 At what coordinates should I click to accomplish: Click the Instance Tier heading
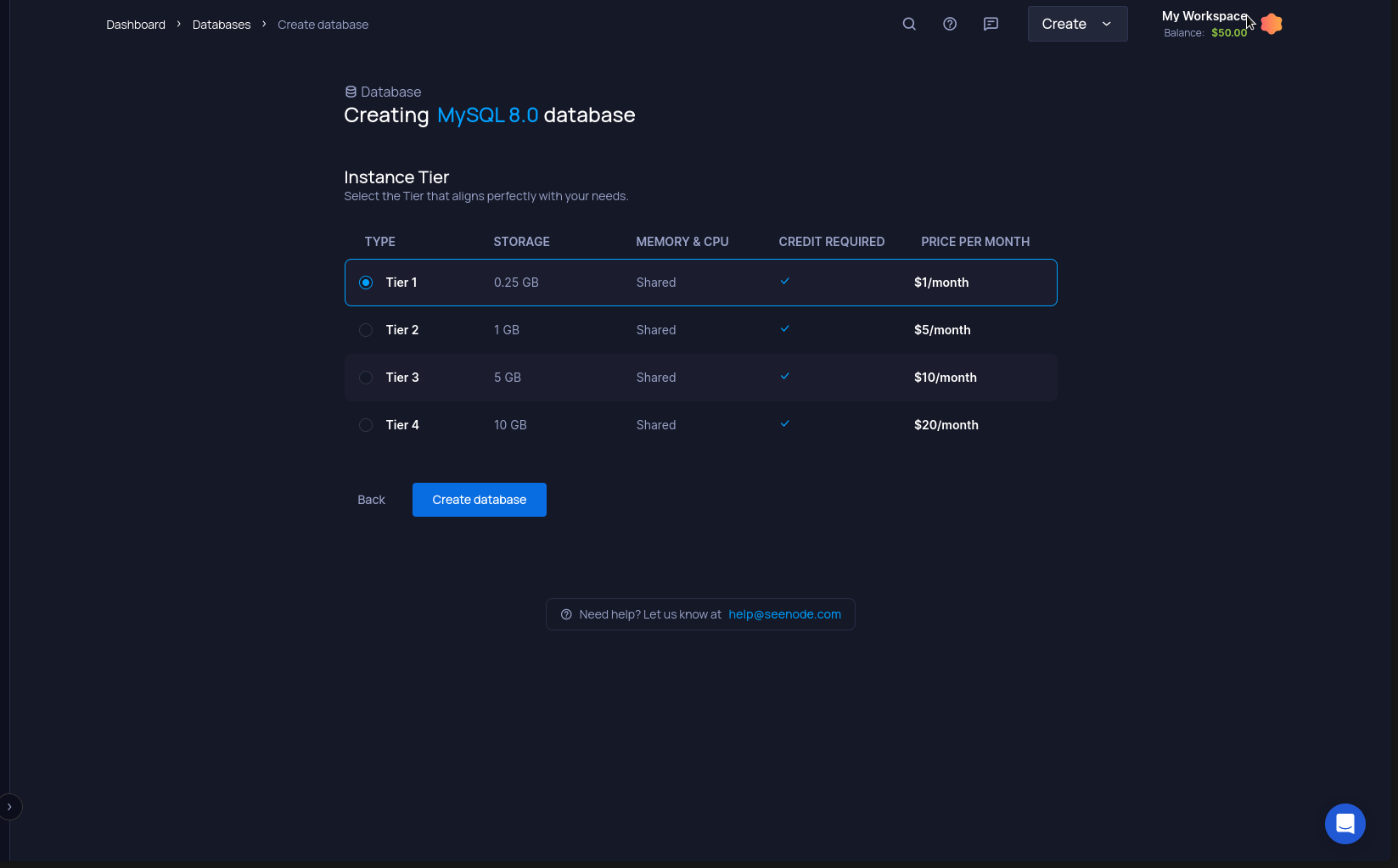tap(396, 177)
